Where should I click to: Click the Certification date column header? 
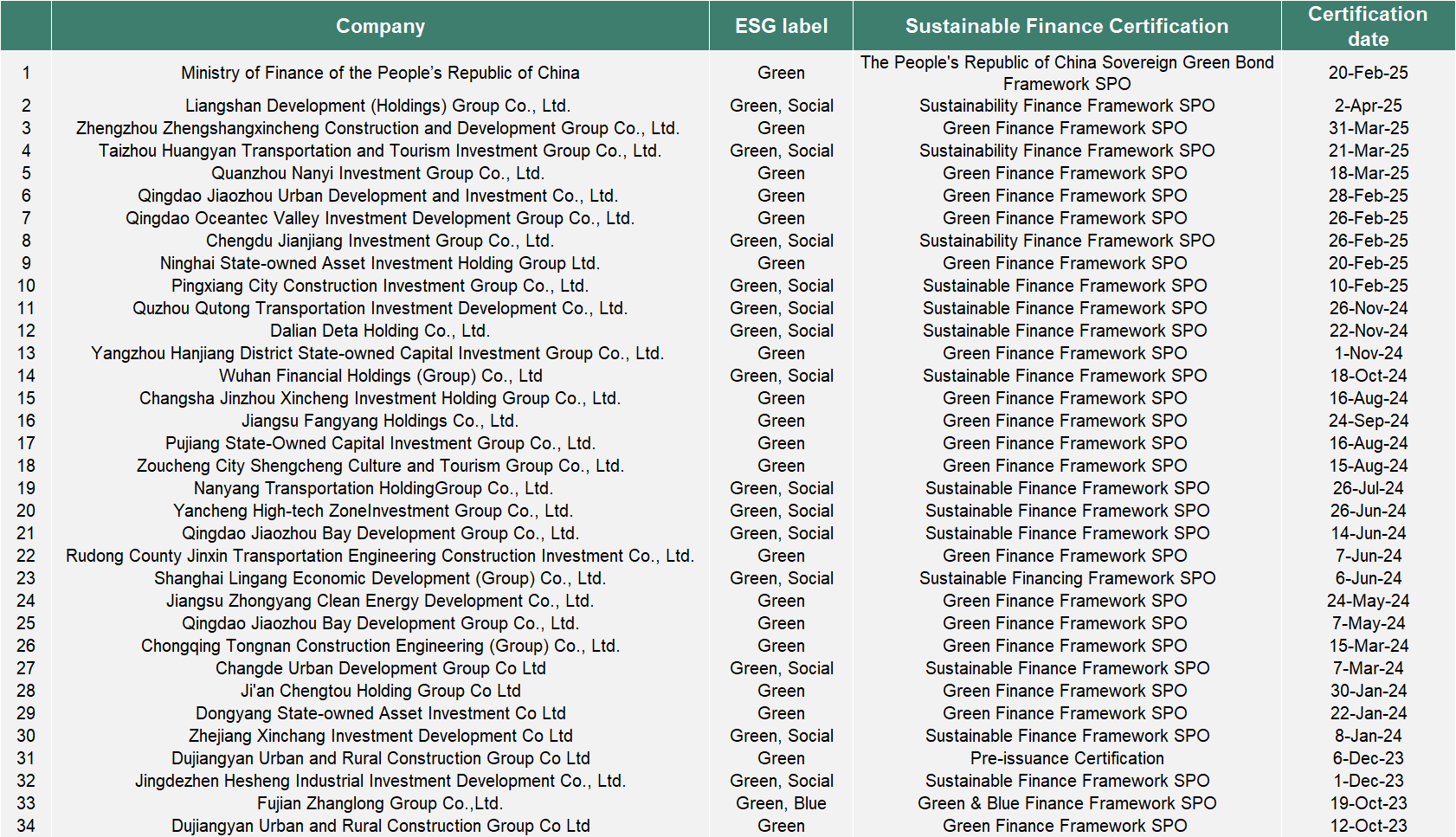[1368, 26]
